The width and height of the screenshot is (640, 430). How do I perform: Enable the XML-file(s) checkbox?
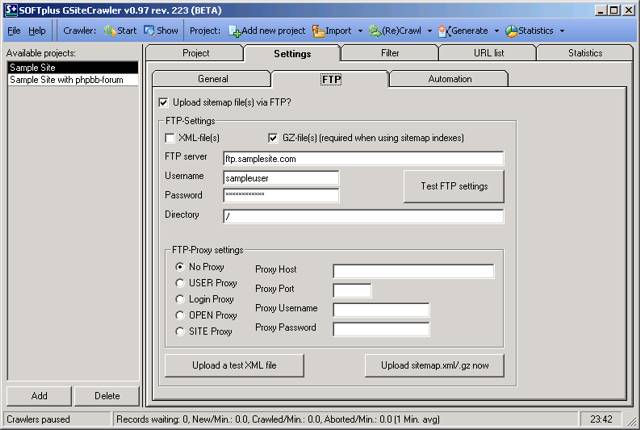169,138
